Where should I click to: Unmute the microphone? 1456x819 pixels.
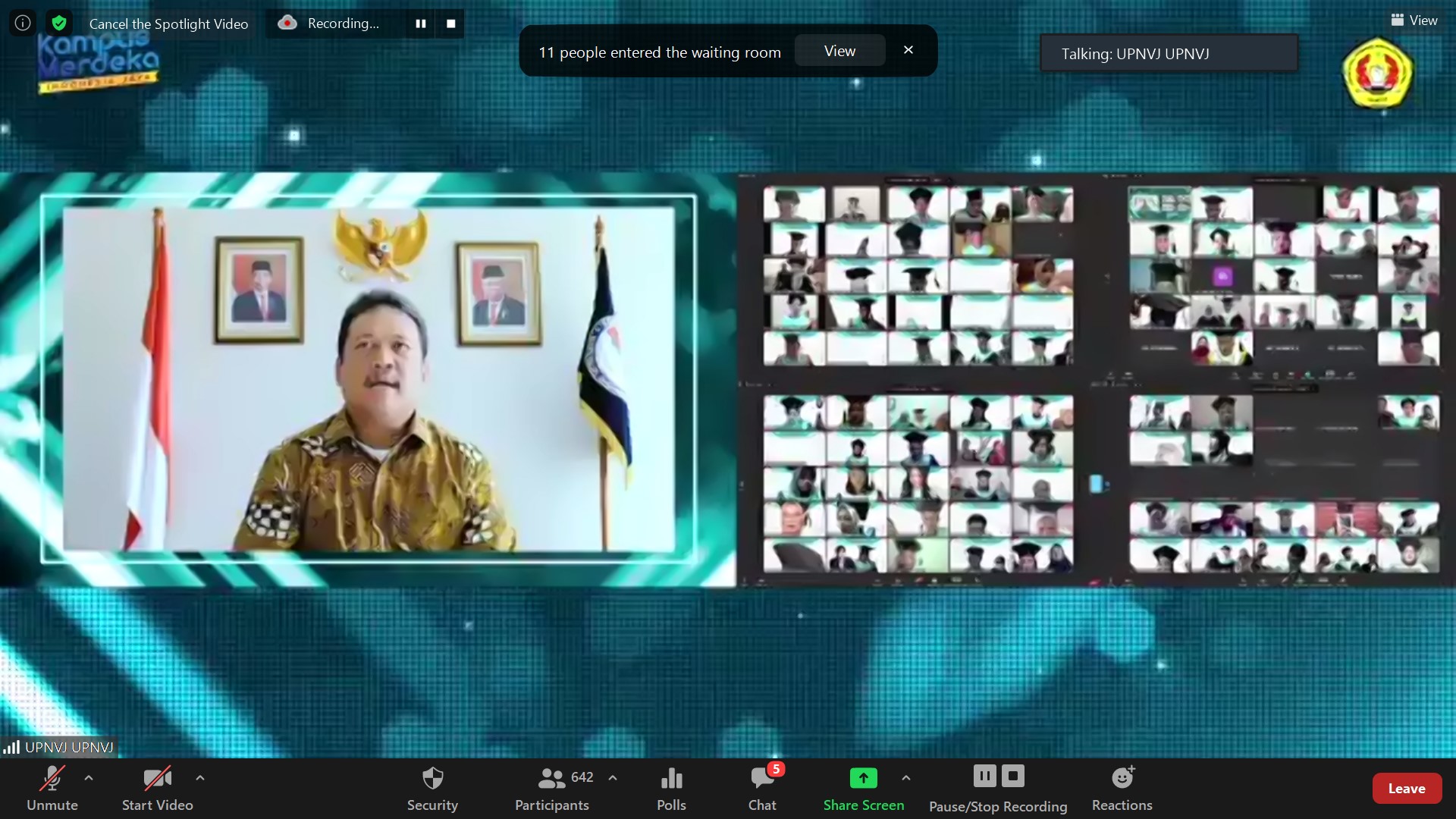pyautogui.click(x=52, y=788)
